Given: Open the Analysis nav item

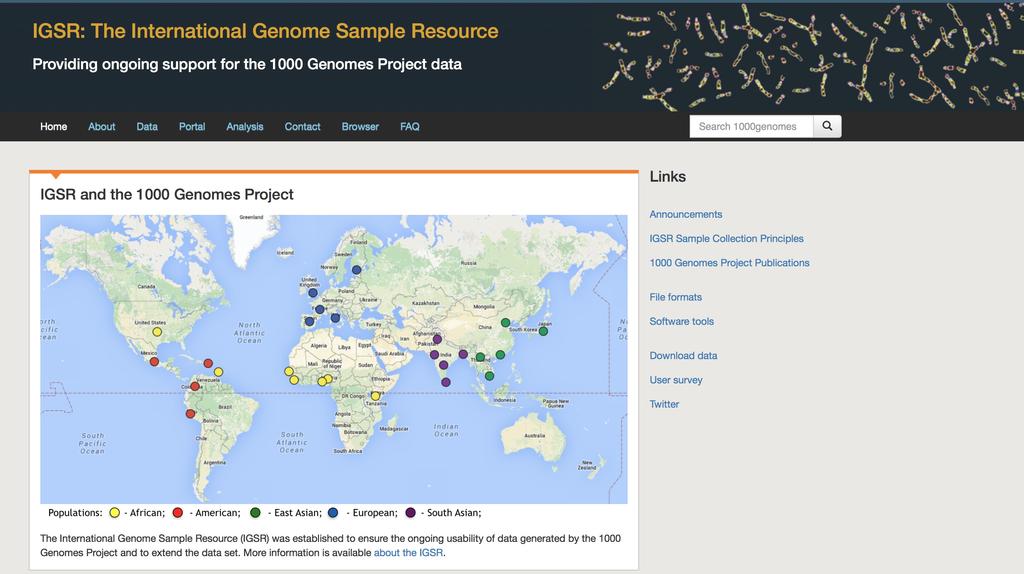Looking at the screenshot, I should (245, 127).
